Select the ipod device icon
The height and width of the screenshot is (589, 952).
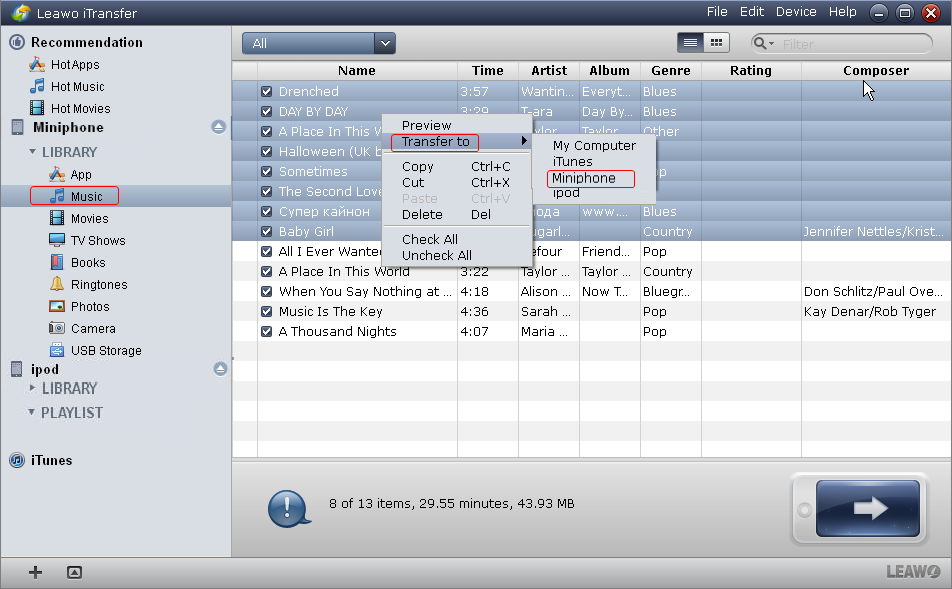pyautogui.click(x=17, y=369)
